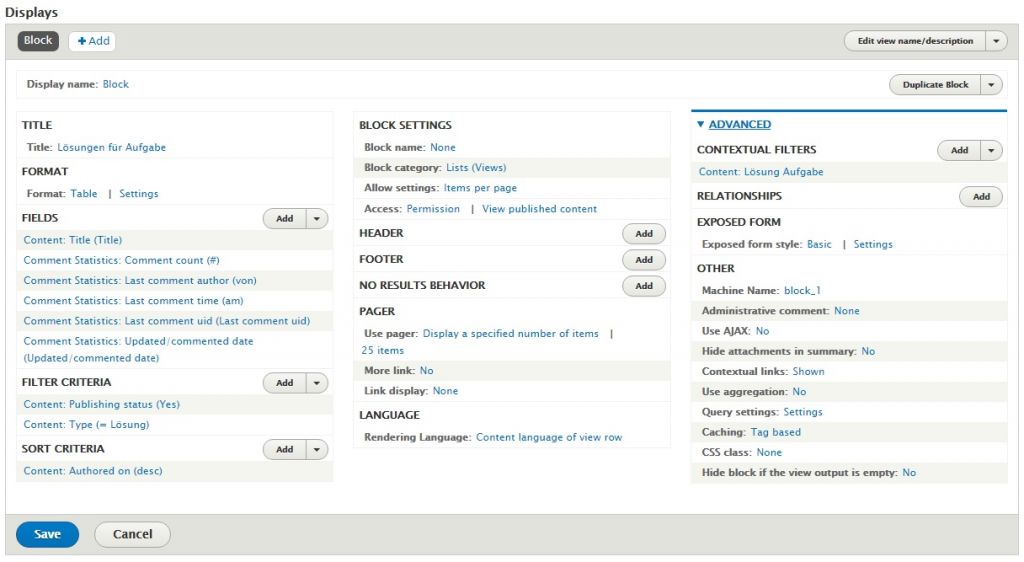Add a relationship
The image size is (1024, 562).
[x=980, y=197]
